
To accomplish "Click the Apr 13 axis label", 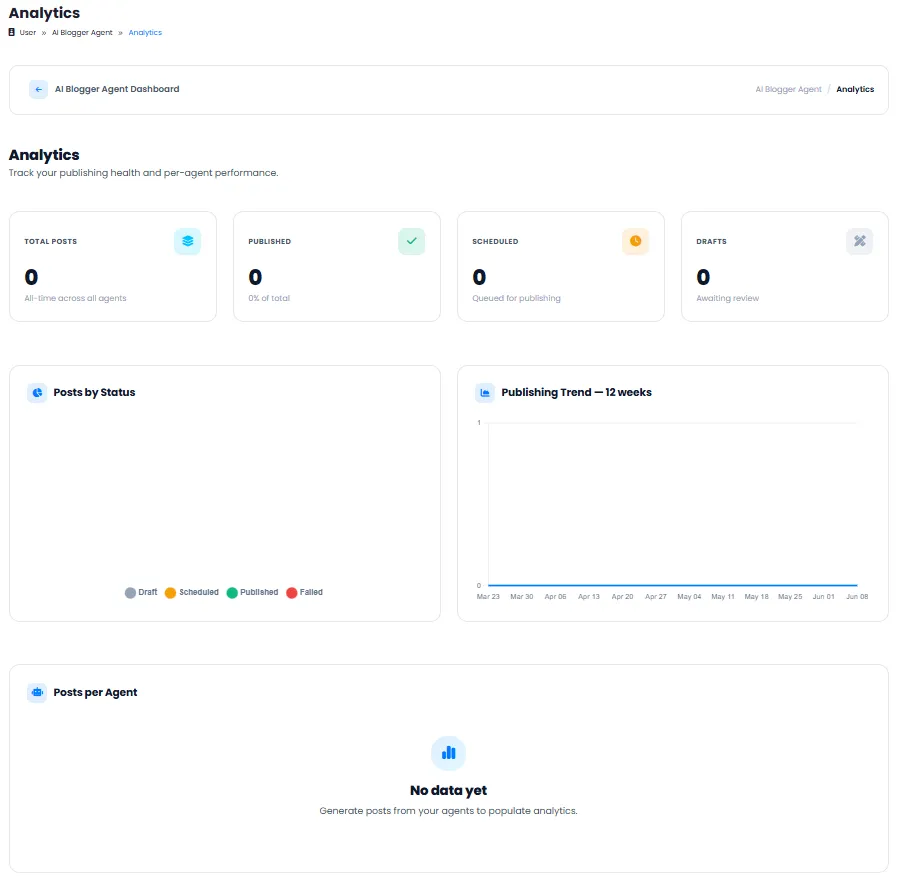I will pyautogui.click(x=589, y=597).
